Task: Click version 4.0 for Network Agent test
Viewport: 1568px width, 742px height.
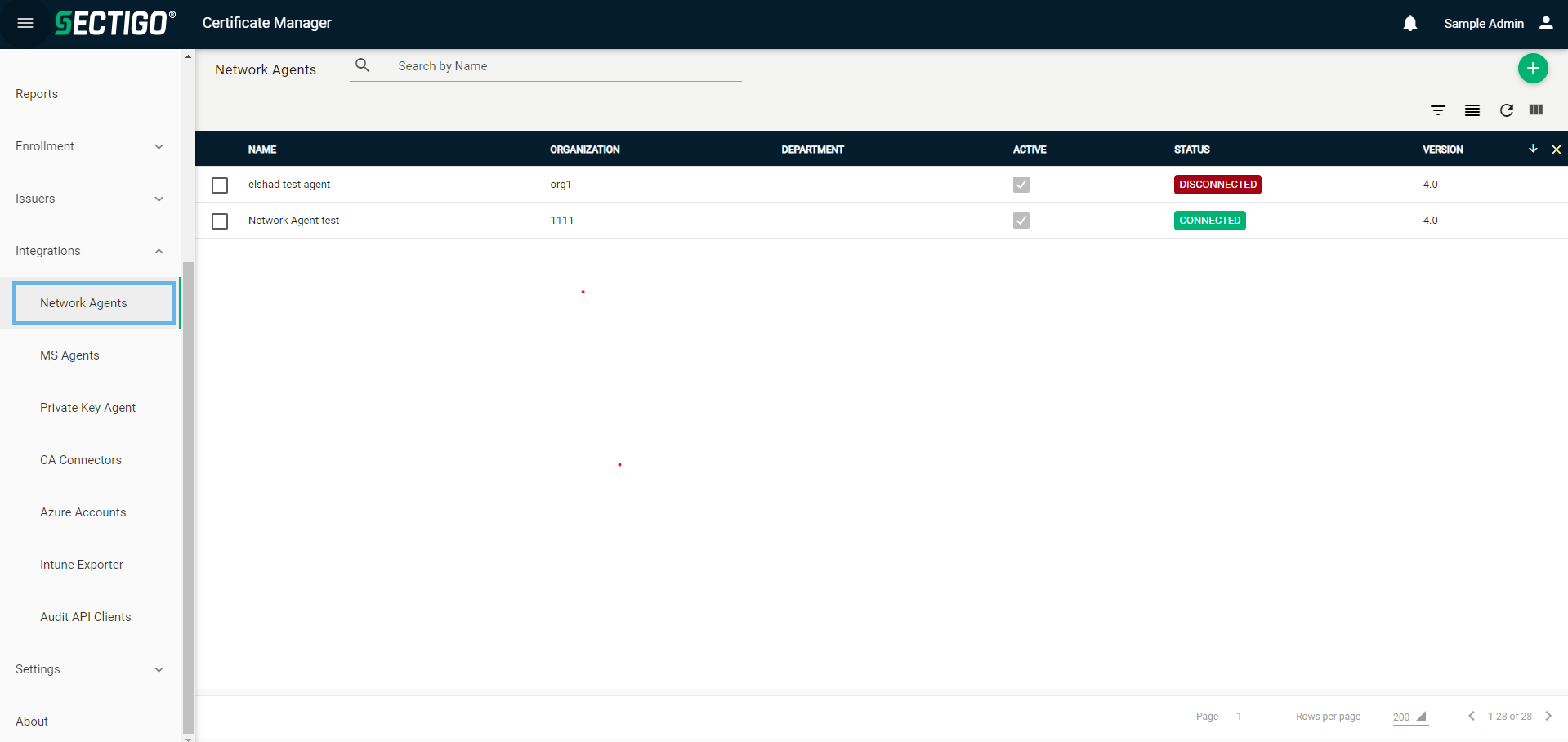Action: 1430,221
